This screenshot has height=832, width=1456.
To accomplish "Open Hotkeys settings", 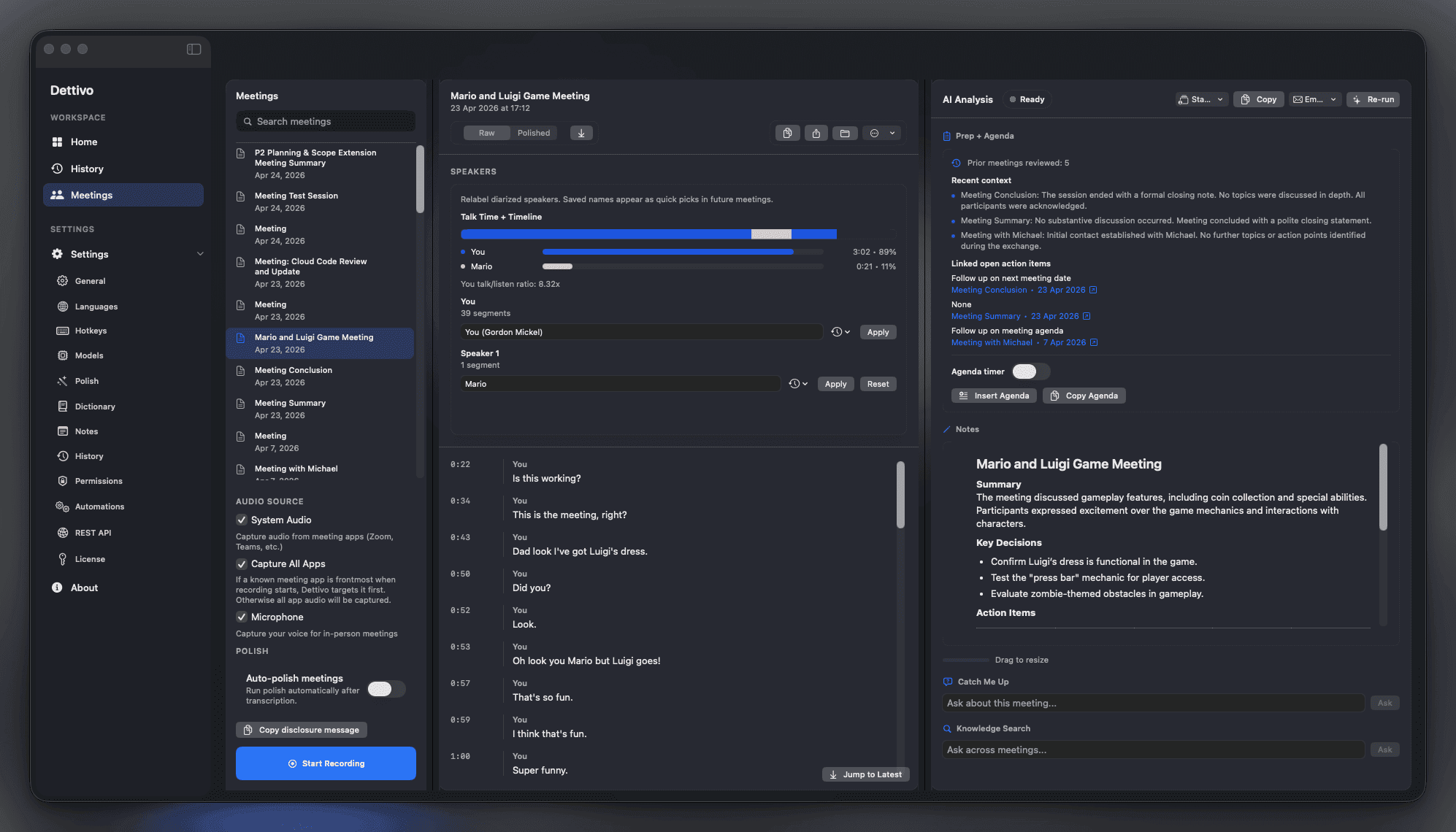I will pos(91,331).
